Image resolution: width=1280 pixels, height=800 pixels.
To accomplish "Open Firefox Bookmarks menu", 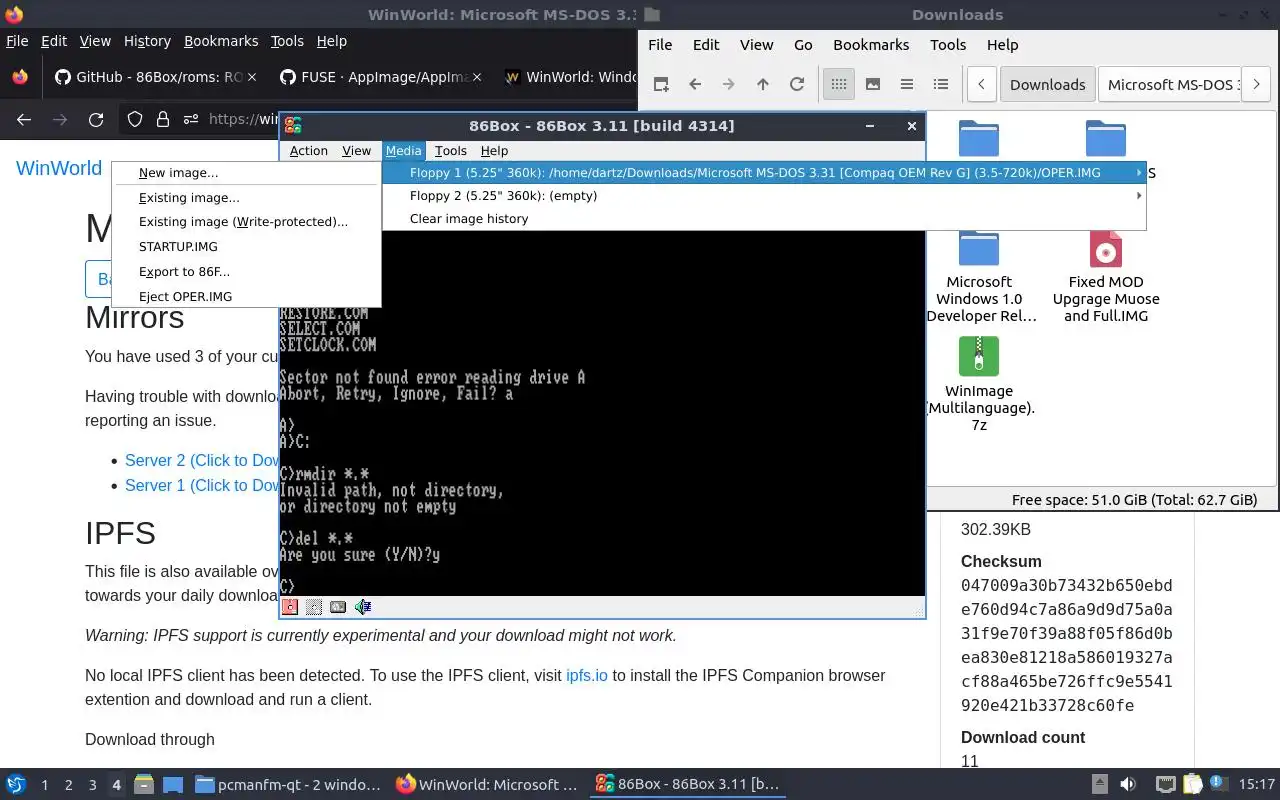I will pyautogui.click(x=221, y=41).
